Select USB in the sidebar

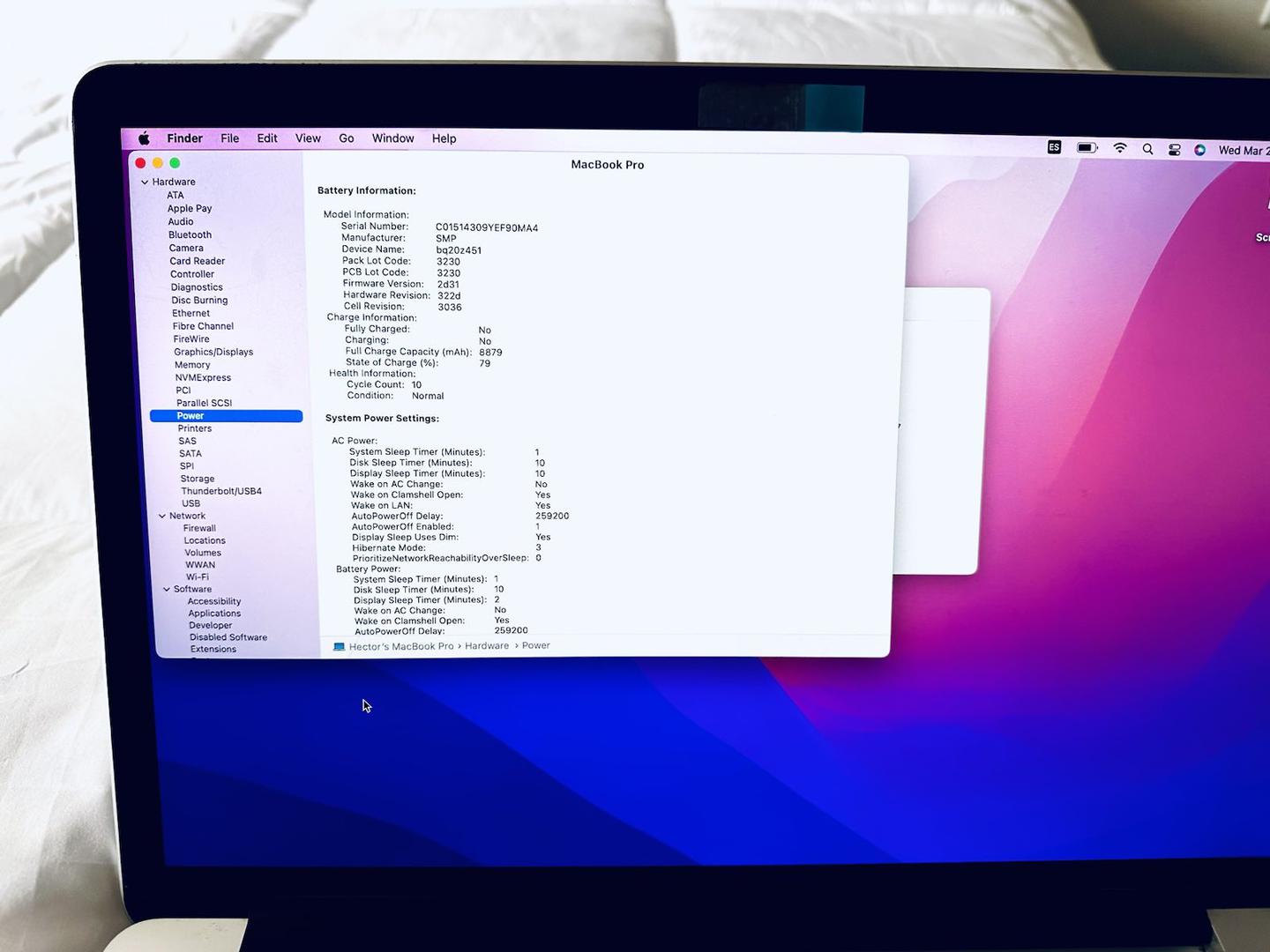(x=191, y=503)
